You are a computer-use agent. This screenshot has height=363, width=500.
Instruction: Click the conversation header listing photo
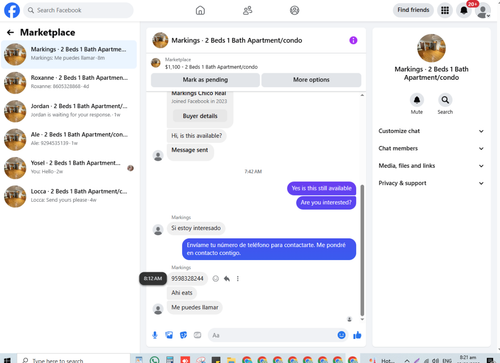pyautogui.click(x=160, y=40)
